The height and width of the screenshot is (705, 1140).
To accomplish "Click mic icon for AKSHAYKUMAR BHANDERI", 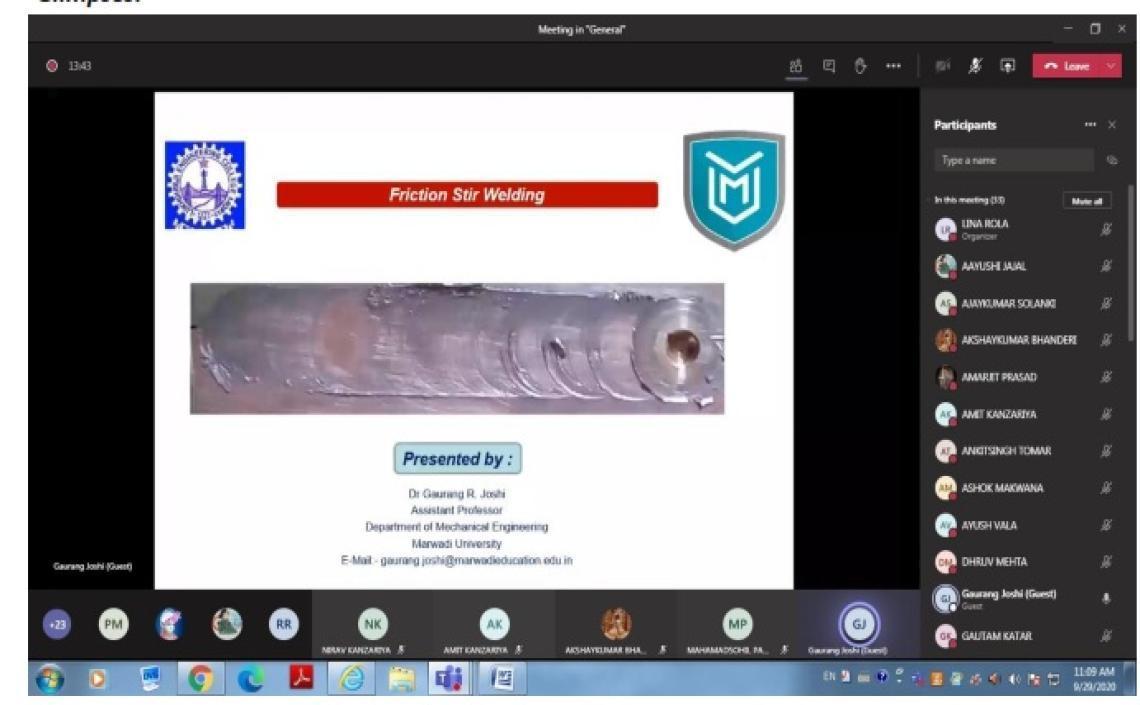I will [1106, 340].
